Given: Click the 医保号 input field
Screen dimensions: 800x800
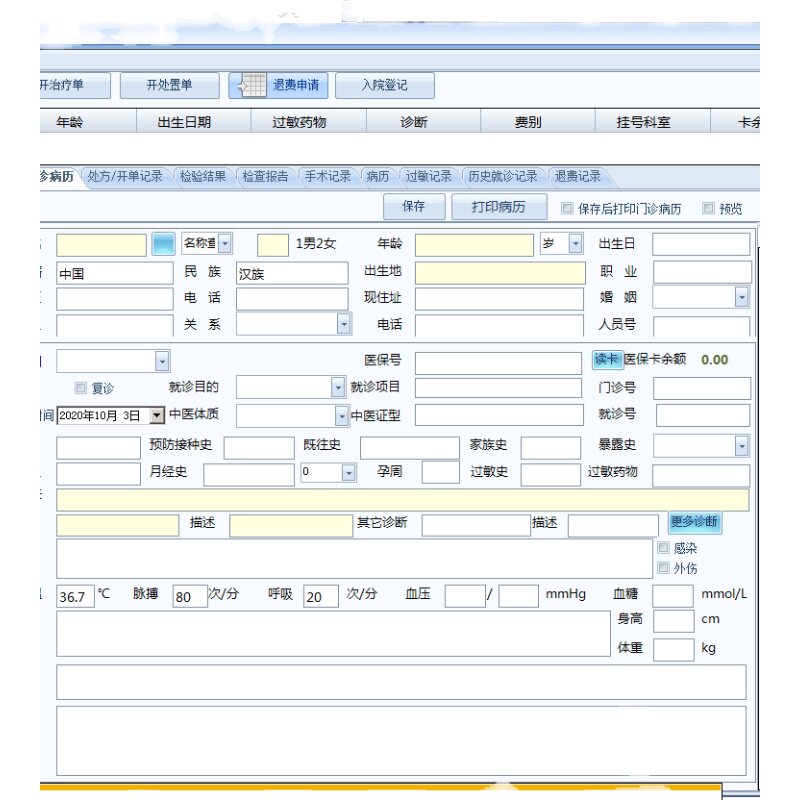Looking at the screenshot, I should tap(498, 363).
